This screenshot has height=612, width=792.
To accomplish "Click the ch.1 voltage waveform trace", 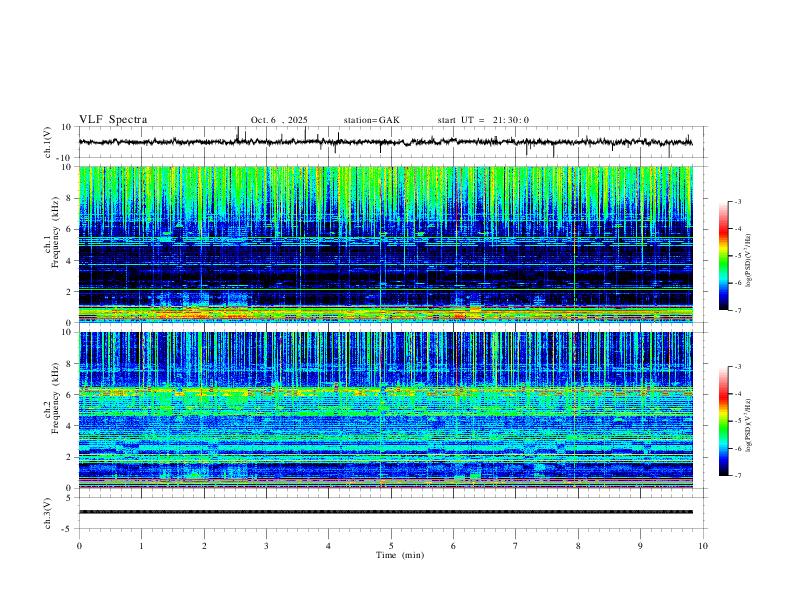I will [385, 142].
